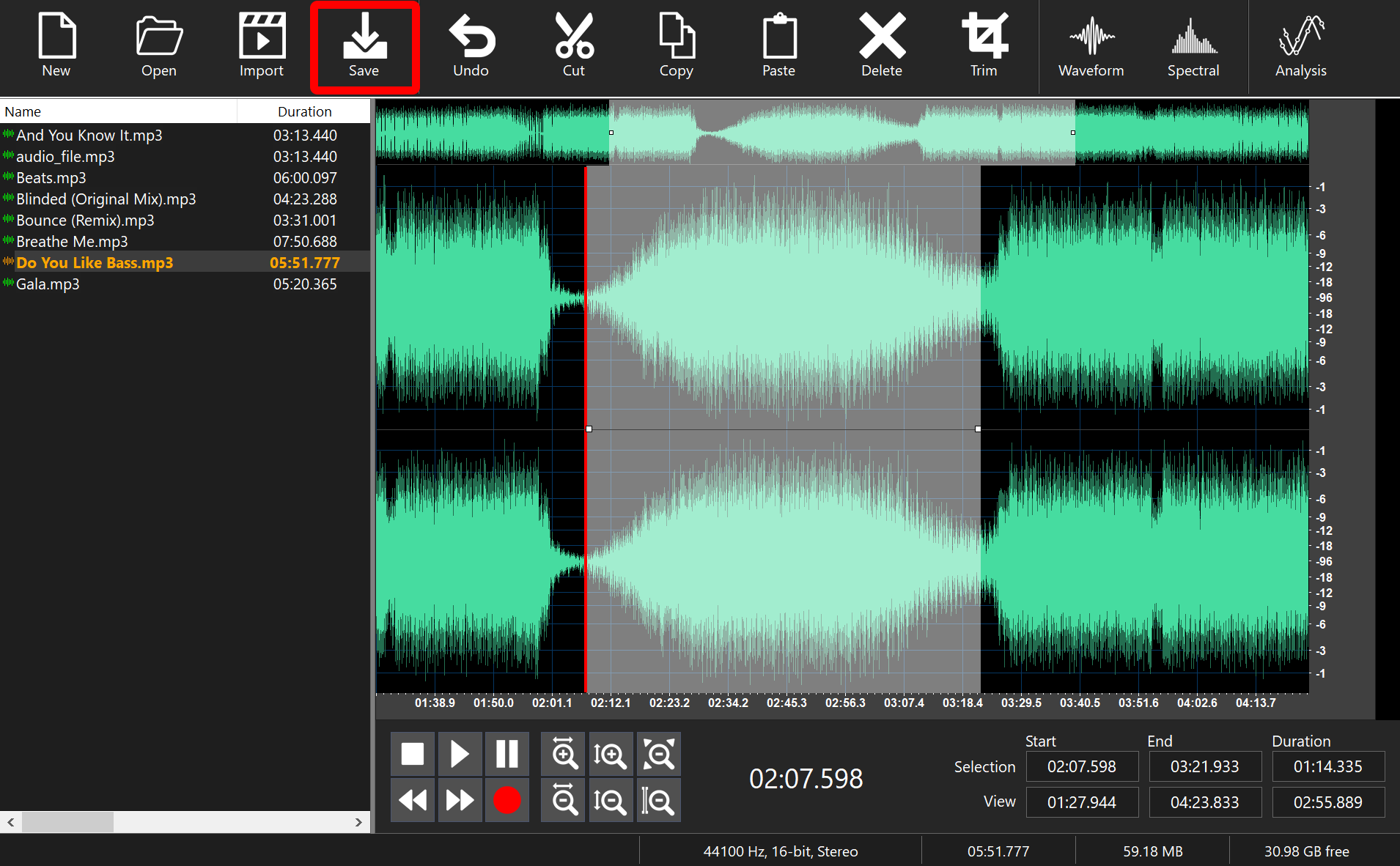Image resolution: width=1400 pixels, height=866 pixels.
Task: Click the Selection Start time field
Action: click(x=1082, y=766)
